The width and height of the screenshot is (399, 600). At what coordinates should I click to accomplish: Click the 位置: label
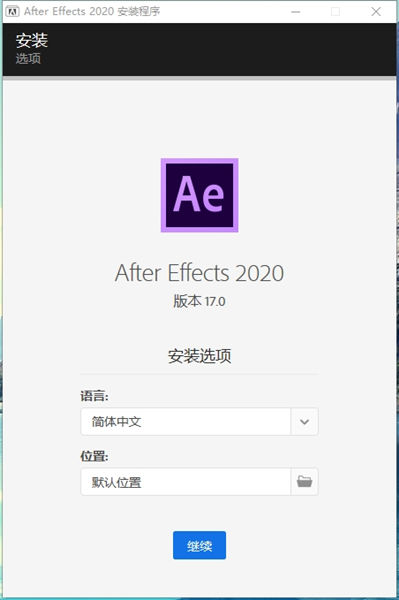point(94,456)
